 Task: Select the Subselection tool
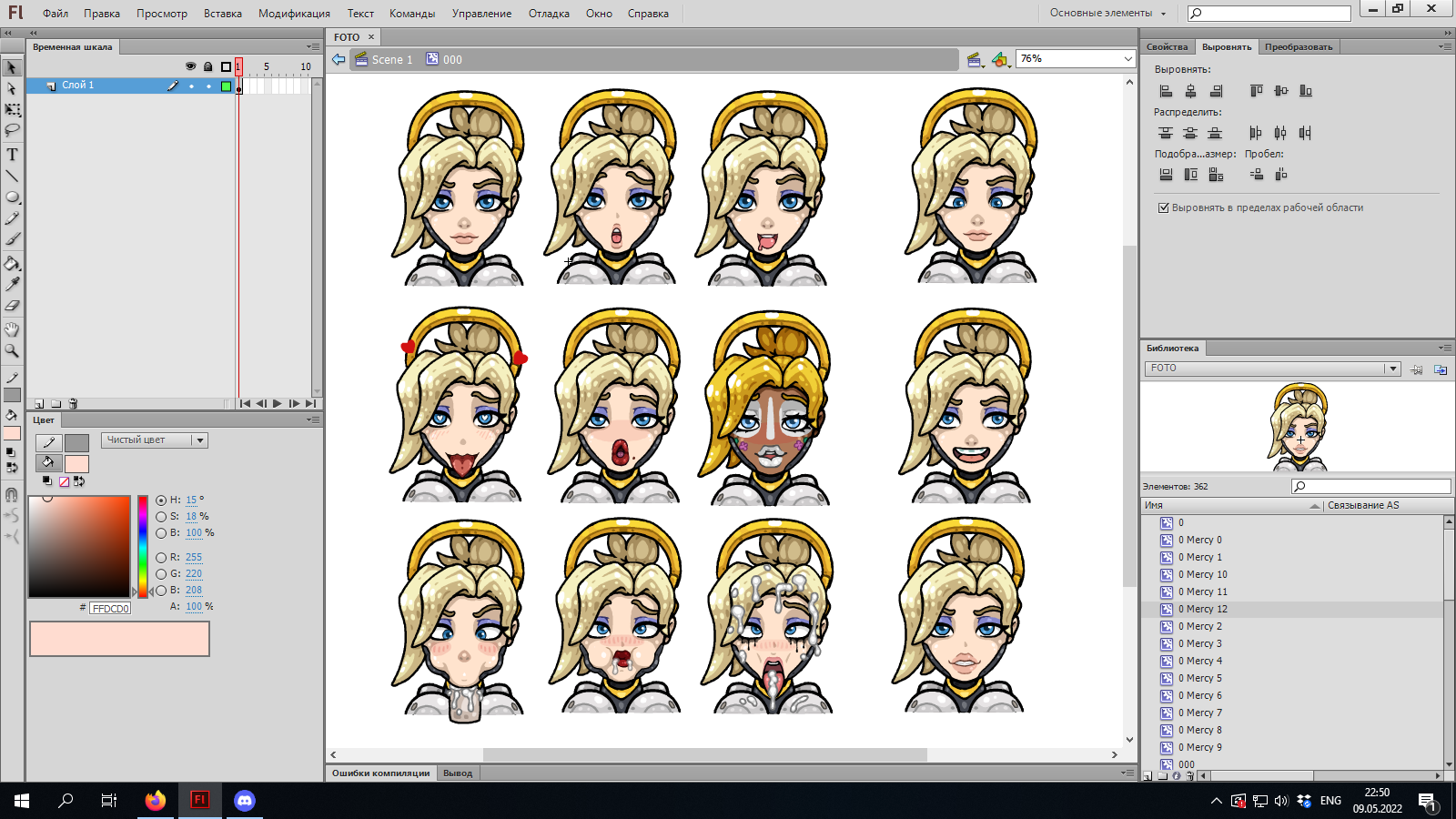(12, 89)
